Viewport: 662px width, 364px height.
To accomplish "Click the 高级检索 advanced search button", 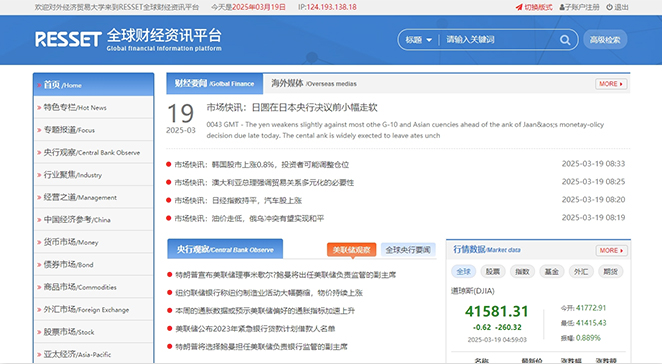I will pyautogui.click(x=605, y=40).
